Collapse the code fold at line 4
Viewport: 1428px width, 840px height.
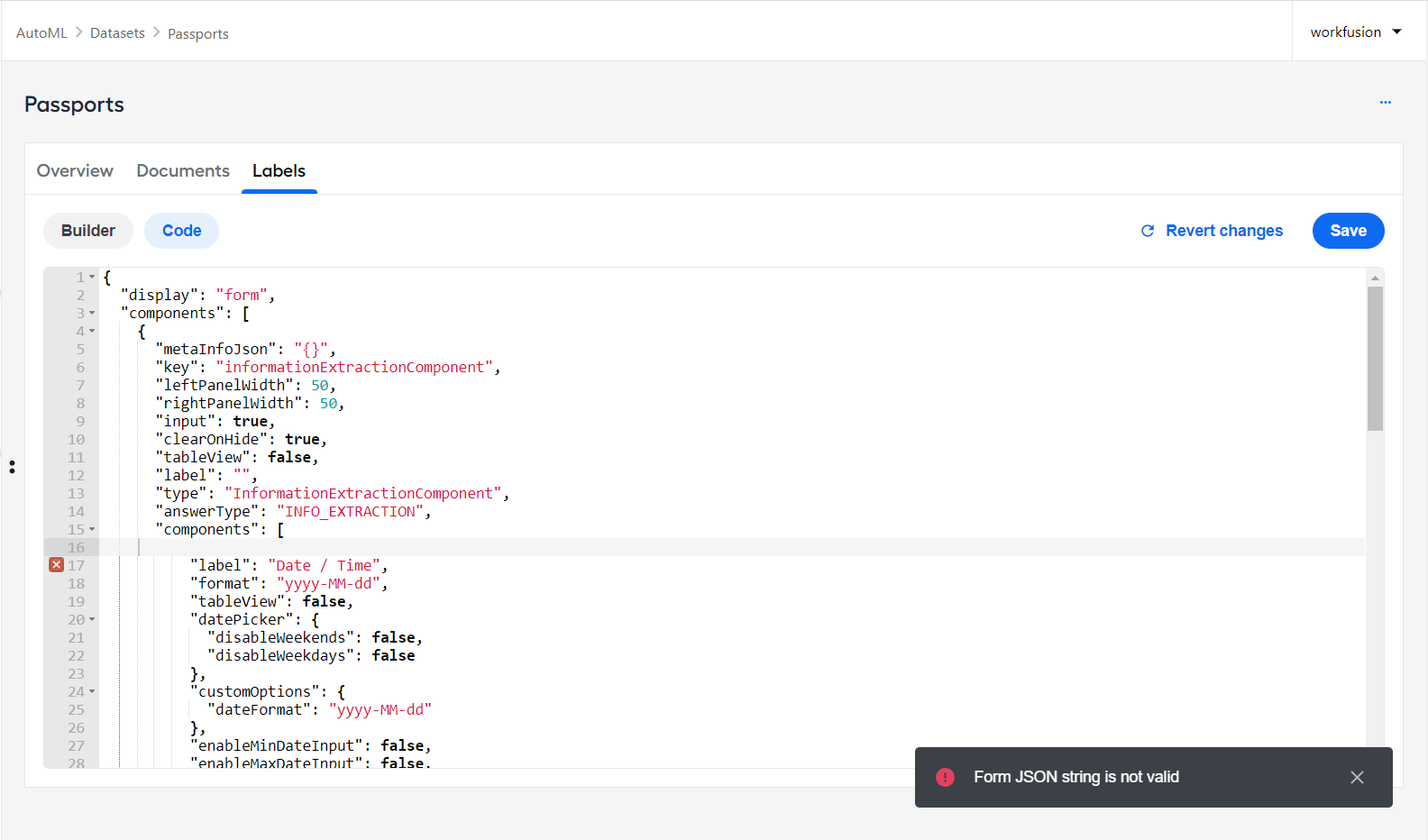point(92,331)
